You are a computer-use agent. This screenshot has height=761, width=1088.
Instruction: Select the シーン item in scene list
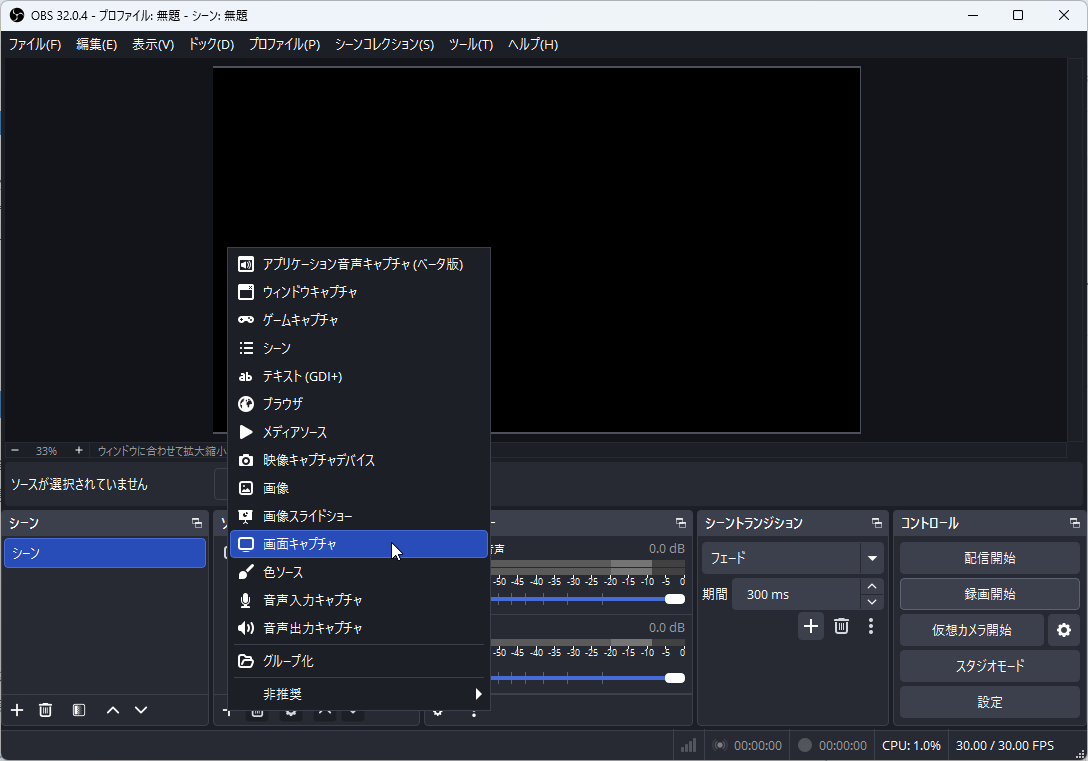[x=105, y=553]
